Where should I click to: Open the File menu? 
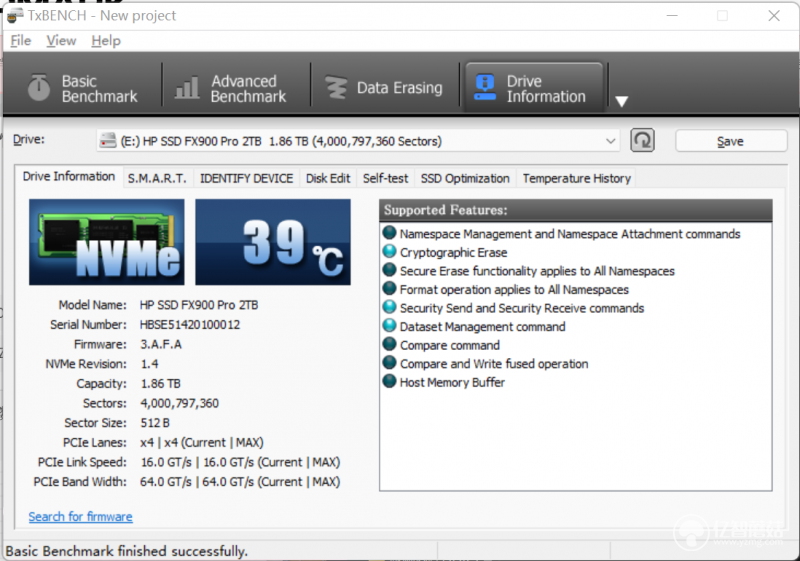point(21,41)
